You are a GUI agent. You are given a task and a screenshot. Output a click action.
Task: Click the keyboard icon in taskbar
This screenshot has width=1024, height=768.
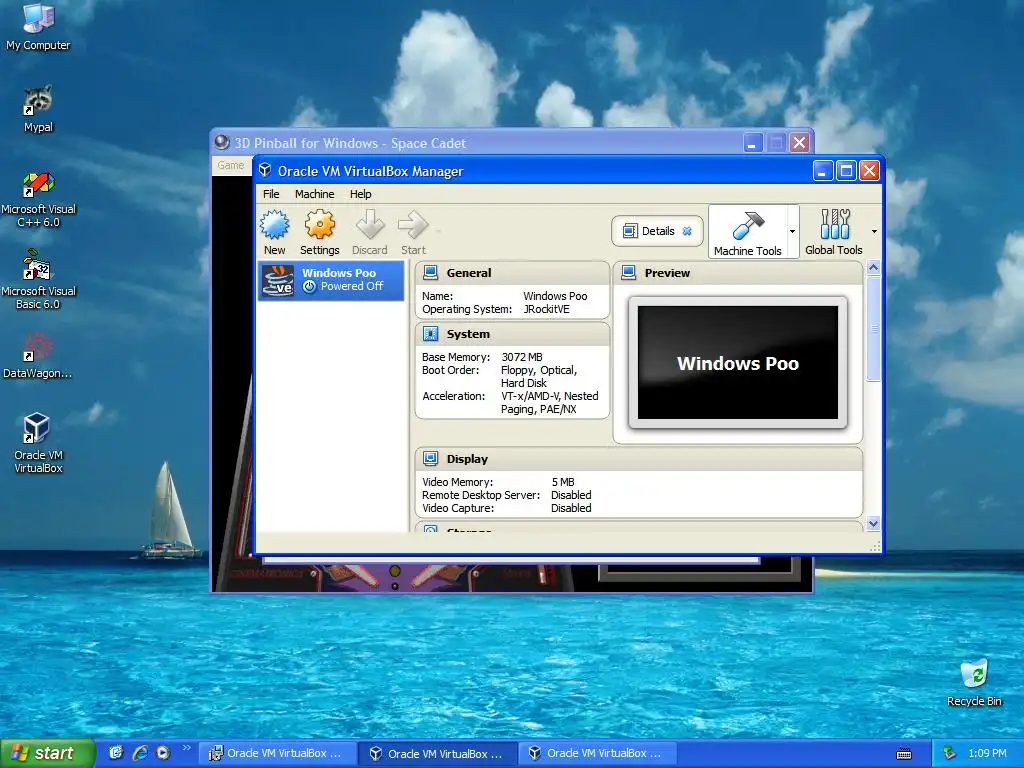904,754
